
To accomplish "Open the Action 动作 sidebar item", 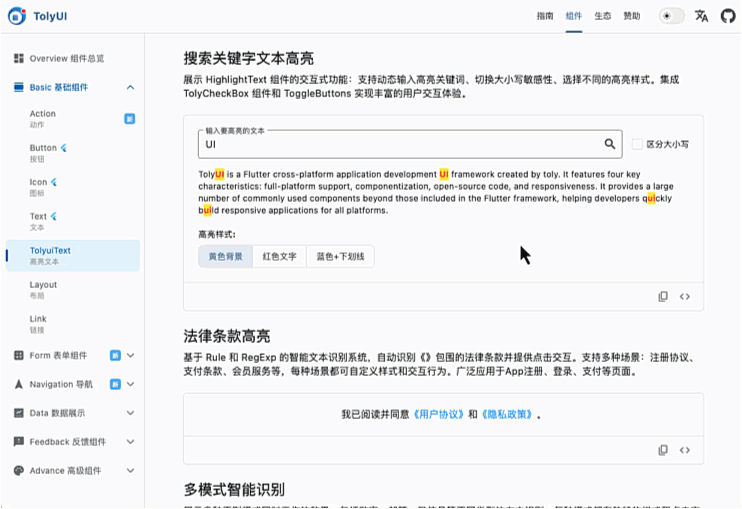I will point(73,119).
